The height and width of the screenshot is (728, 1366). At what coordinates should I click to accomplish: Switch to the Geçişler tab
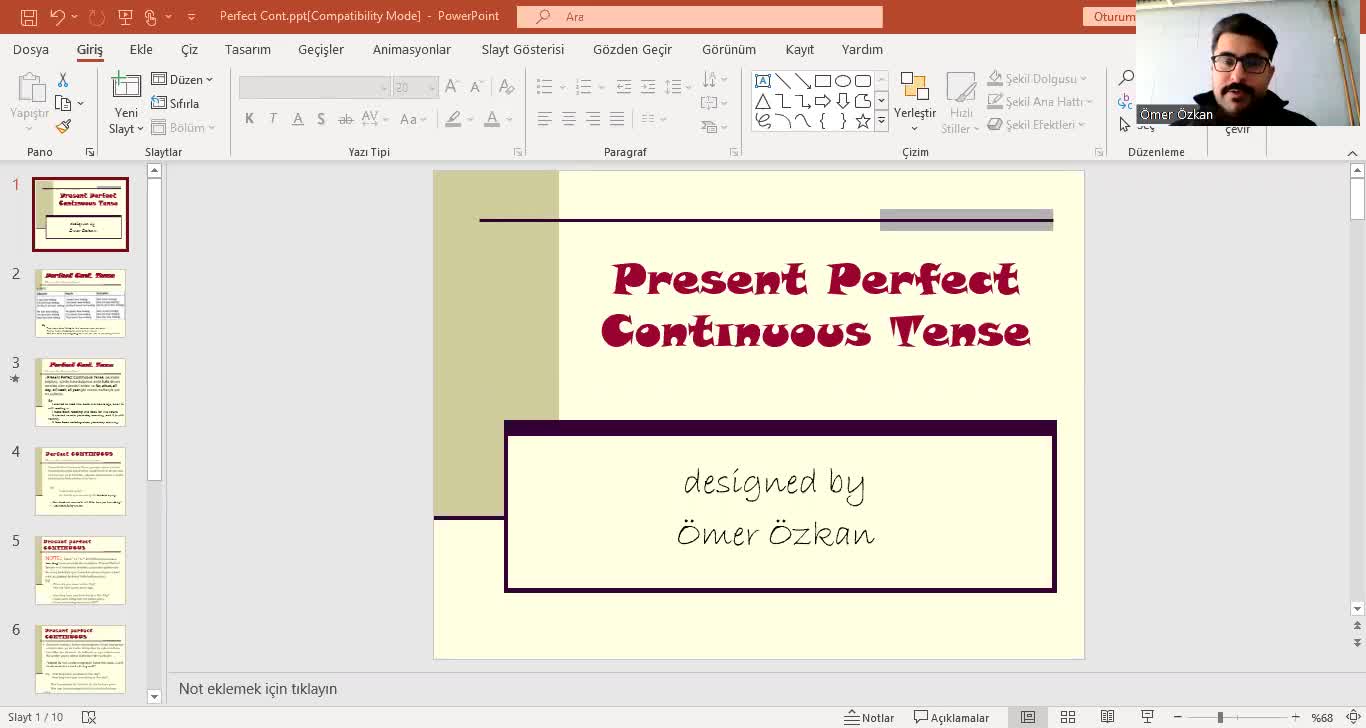click(321, 49)
